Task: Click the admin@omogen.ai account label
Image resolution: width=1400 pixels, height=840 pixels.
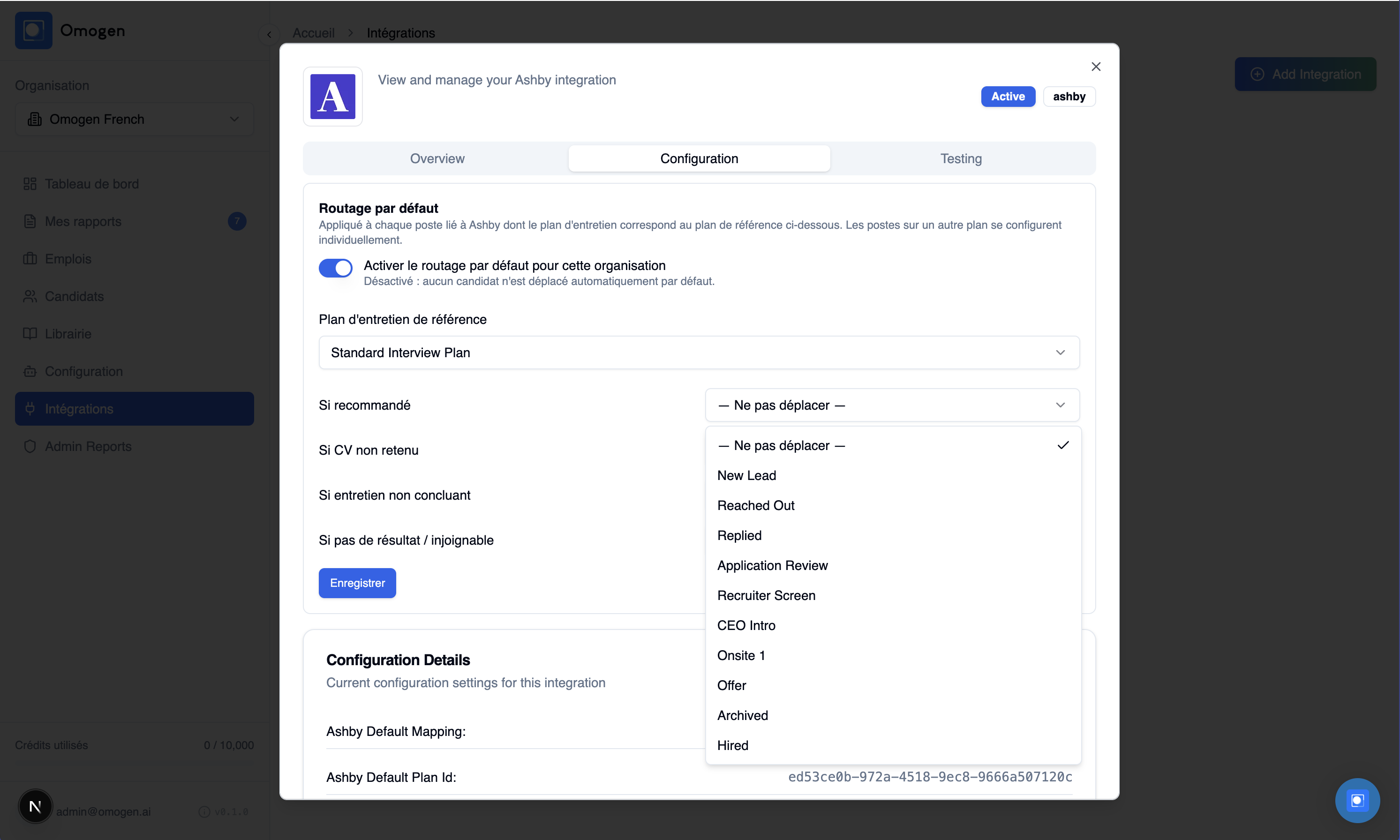Action: click(103, 812)
